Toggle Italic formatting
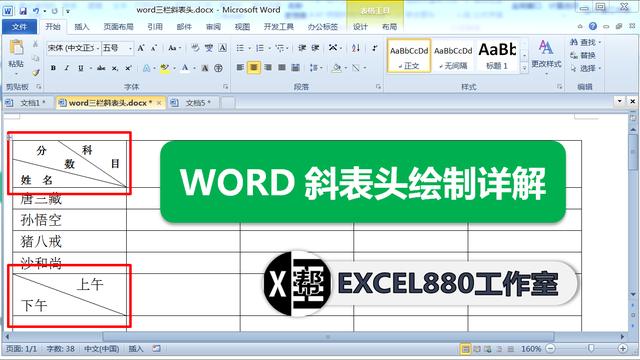 pyautogui.click(x=67, y=68)
